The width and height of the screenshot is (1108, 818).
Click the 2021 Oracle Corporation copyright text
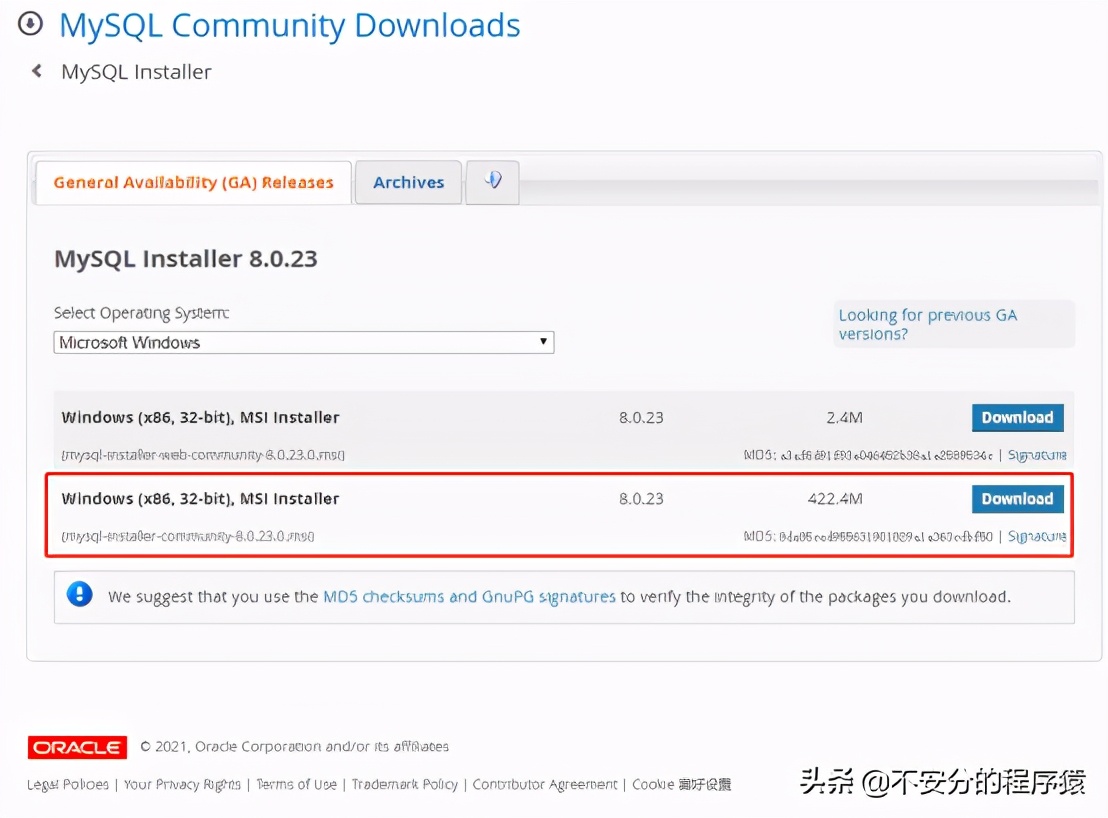coord(295,747)
